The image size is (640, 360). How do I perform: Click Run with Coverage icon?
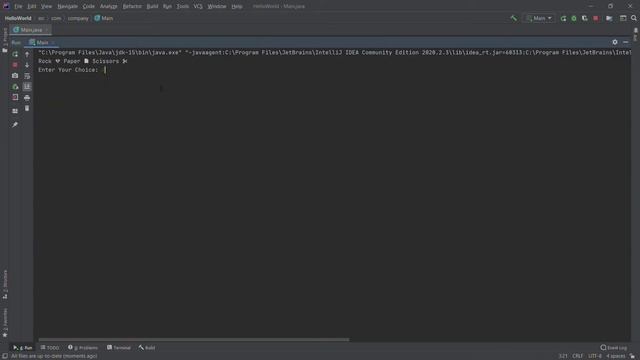584,18
